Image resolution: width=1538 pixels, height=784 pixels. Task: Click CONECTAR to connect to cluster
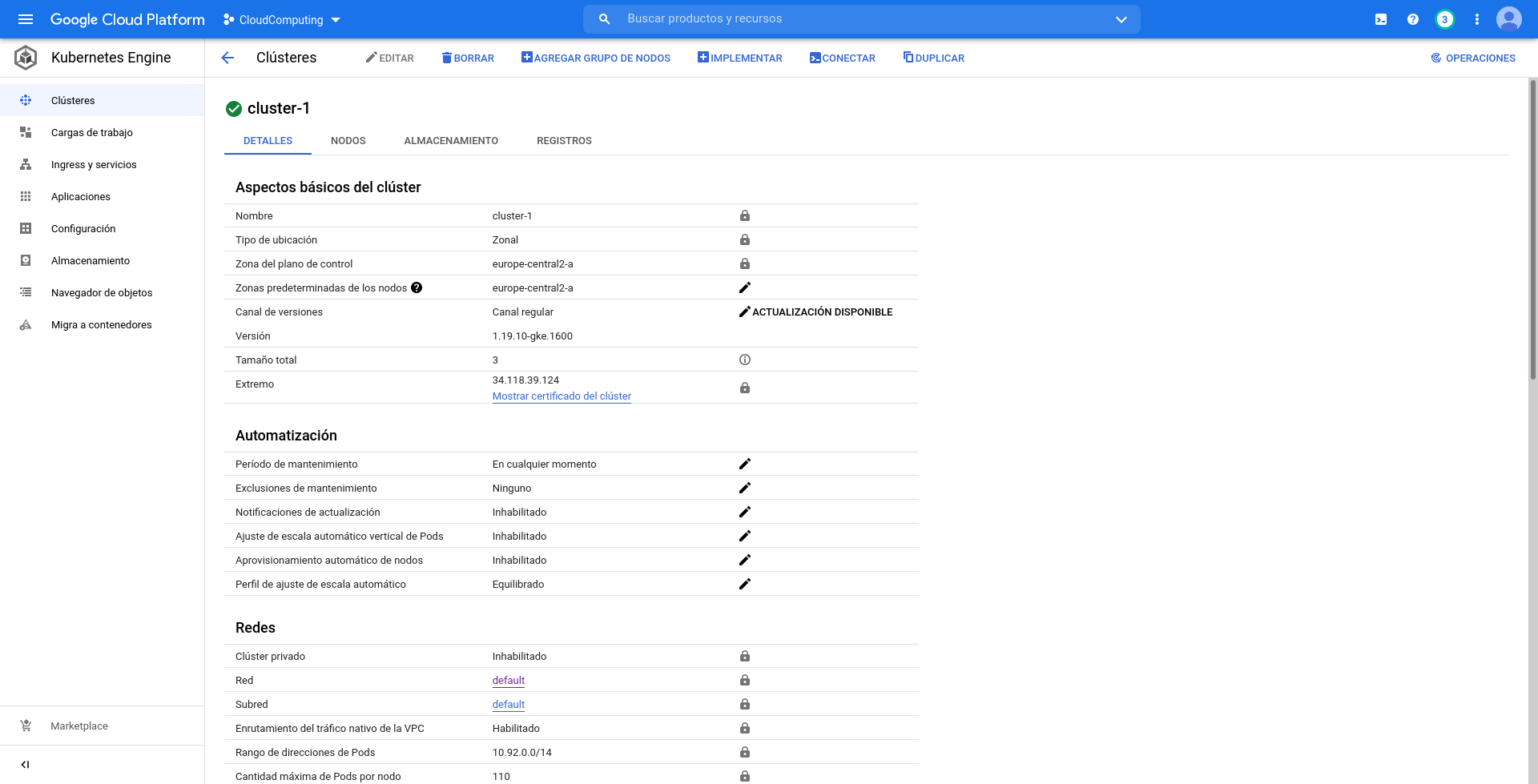coord(843,58)
